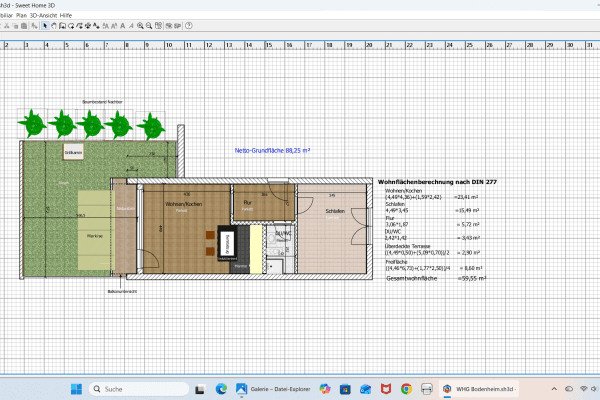Activate the pan hand tool
Viewport: 600px width, 400px height.
[54, 26]
